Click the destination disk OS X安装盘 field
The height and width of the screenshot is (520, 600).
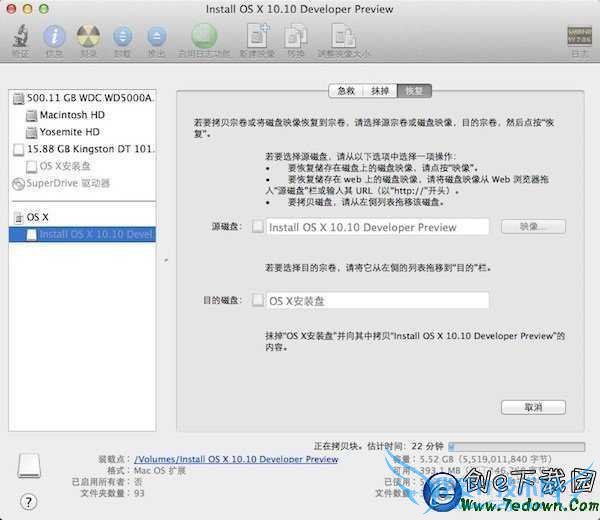(x=377, y=301)
